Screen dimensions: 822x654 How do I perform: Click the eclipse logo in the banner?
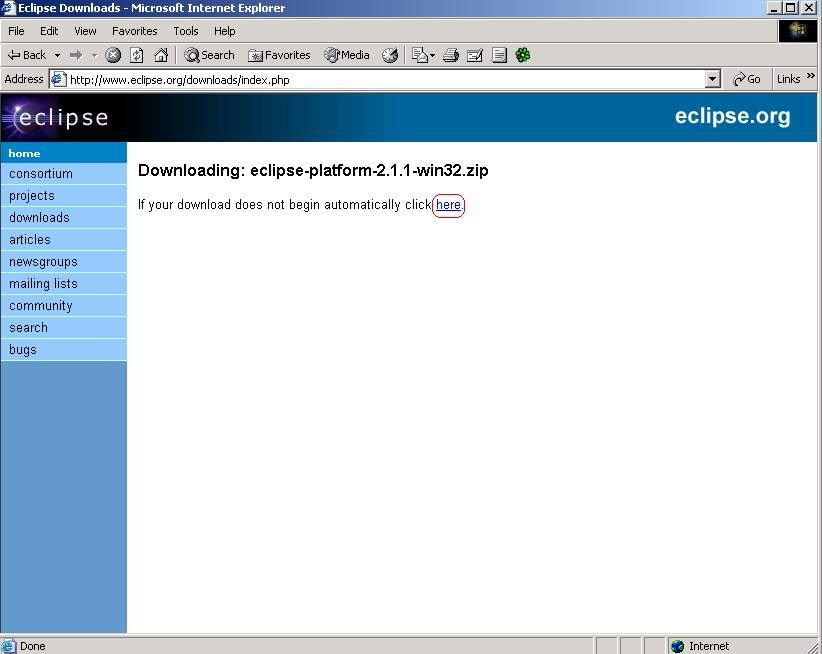pyautogui.click(x=56, y=117)
